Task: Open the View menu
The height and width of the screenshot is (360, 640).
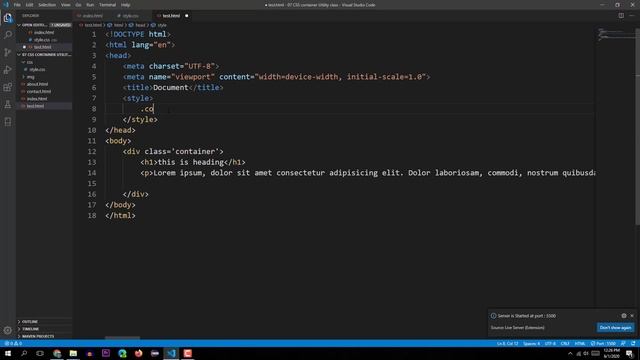Action: [65, 5]
